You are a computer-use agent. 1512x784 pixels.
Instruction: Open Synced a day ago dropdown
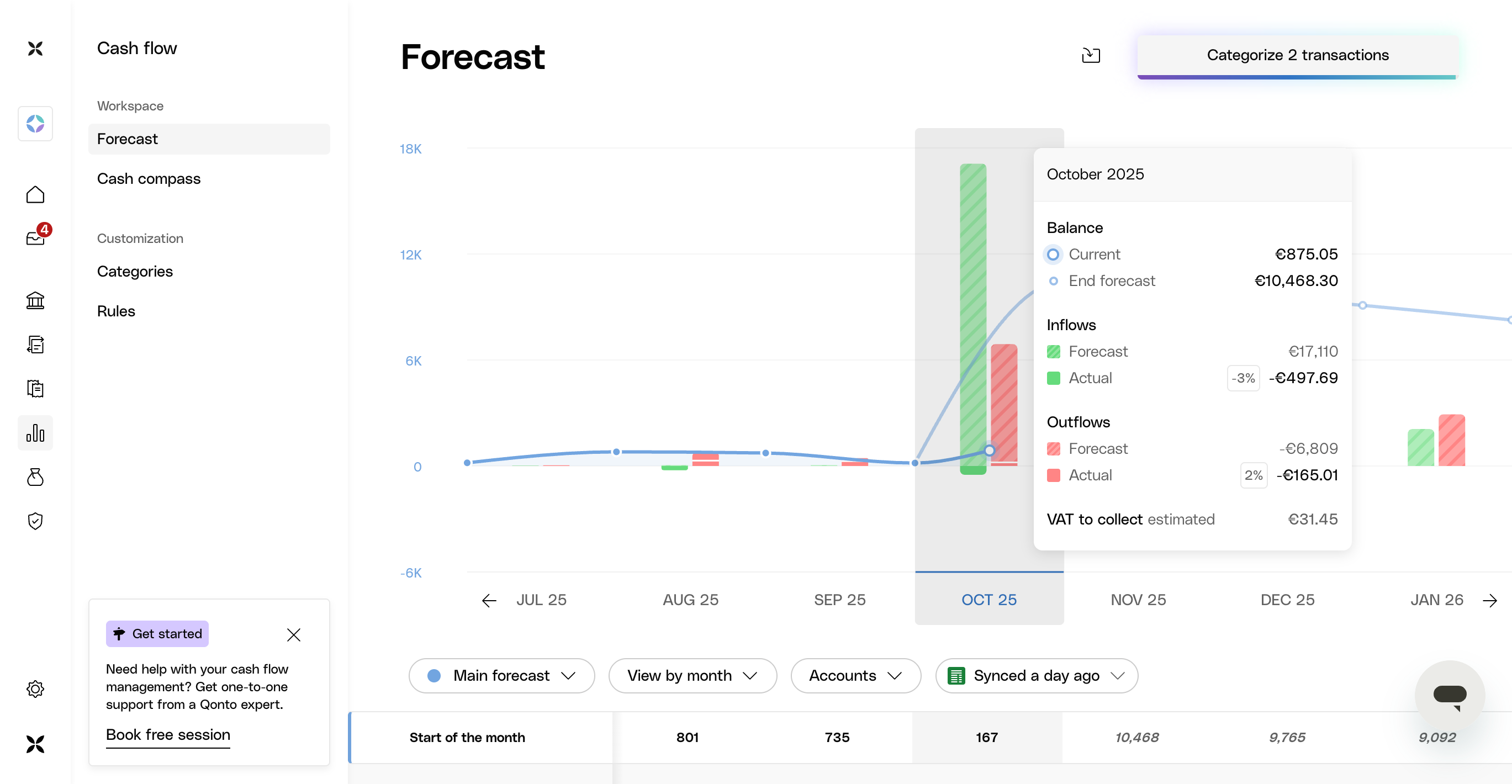pyautogui.click(x=1037, y=676)
